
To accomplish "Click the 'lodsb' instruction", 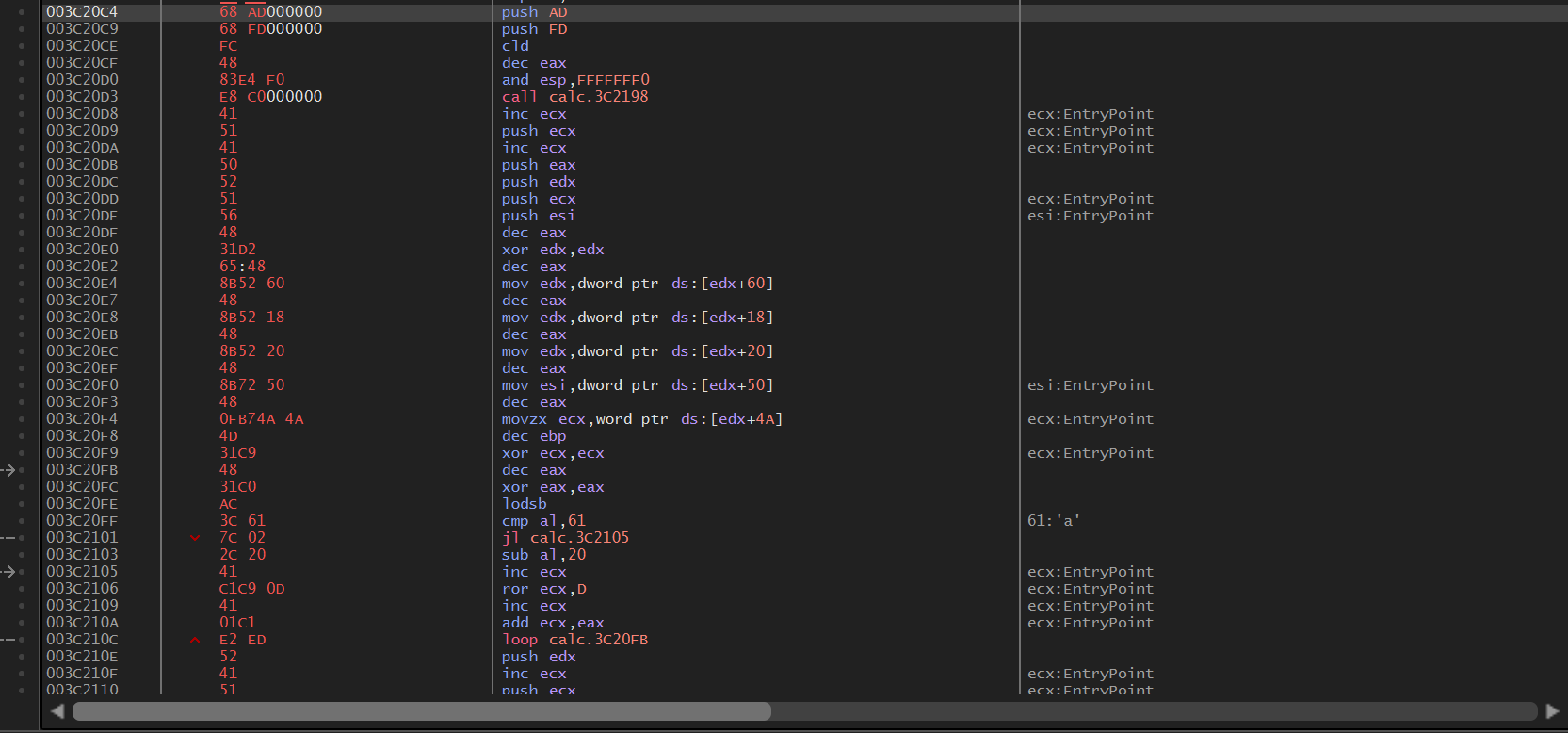I will pyautogui.click(x=524, y=504).
